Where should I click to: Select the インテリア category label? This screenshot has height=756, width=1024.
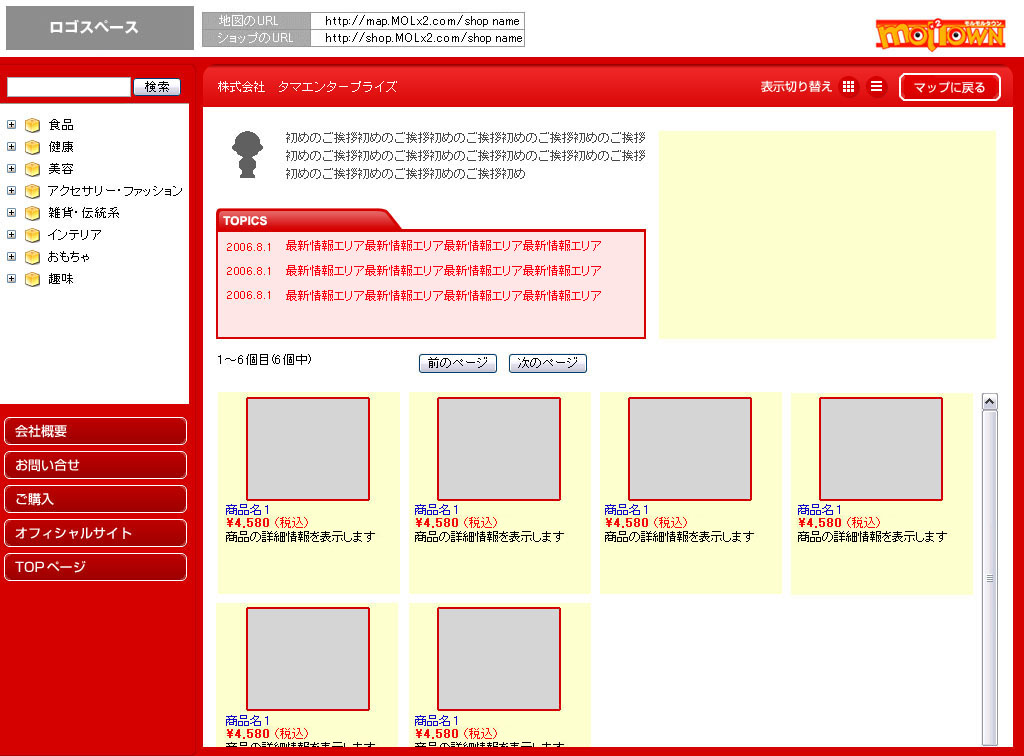coord(74,235)
